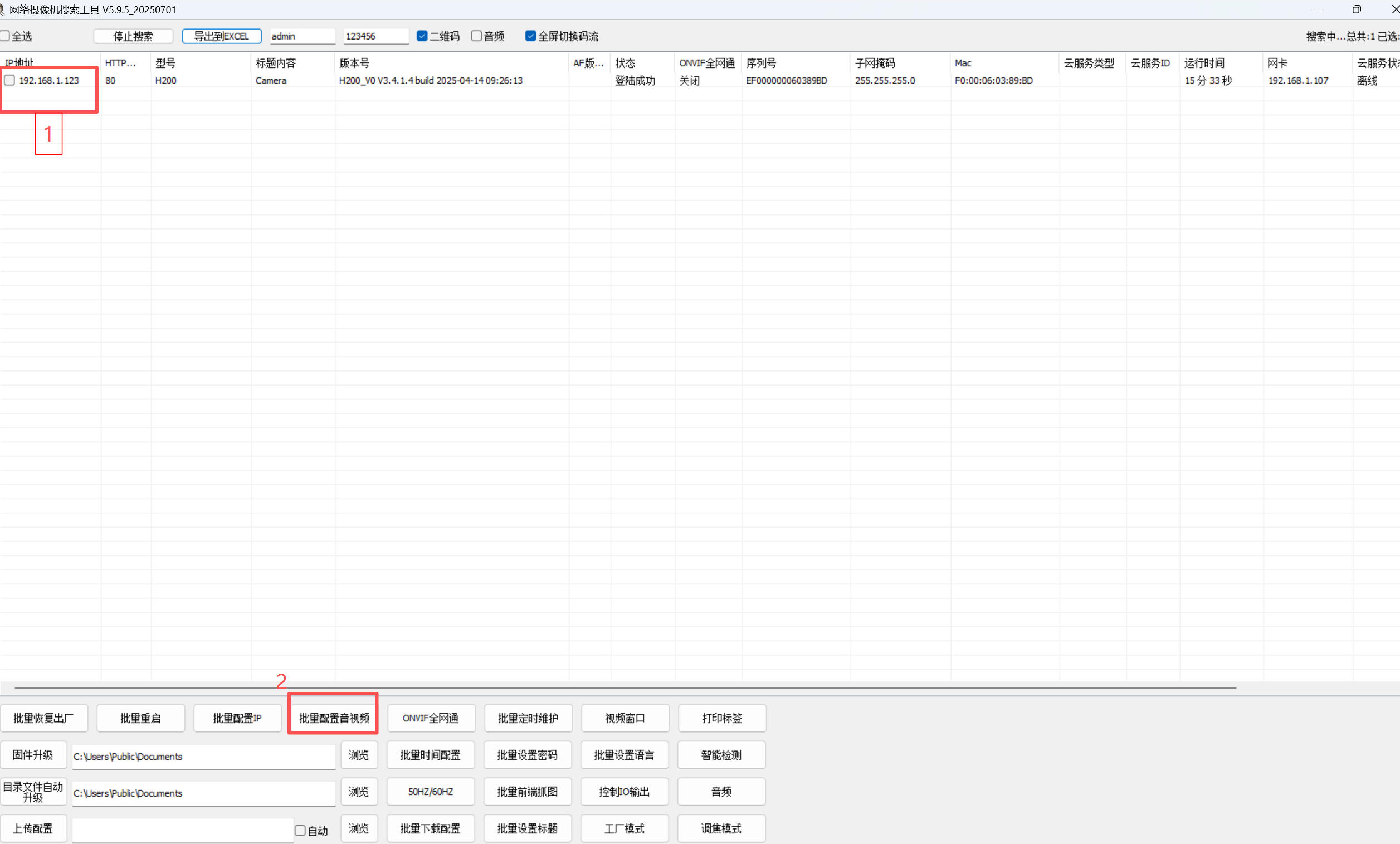Click the 运行时间 column header

click(x=1221, y=62)
